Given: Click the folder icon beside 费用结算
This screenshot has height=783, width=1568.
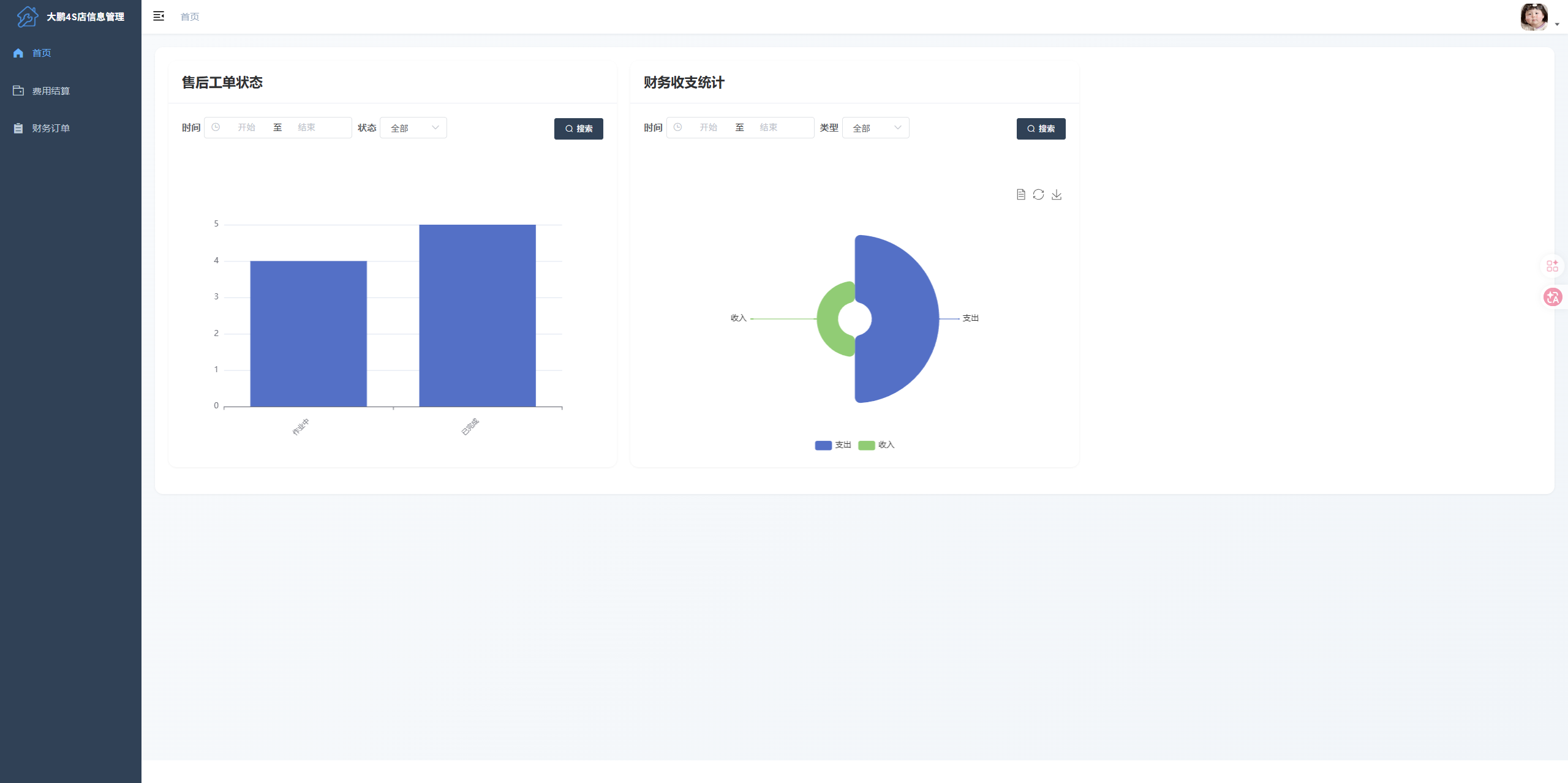Looking at the screenshot, I should [x=18, y=91].
